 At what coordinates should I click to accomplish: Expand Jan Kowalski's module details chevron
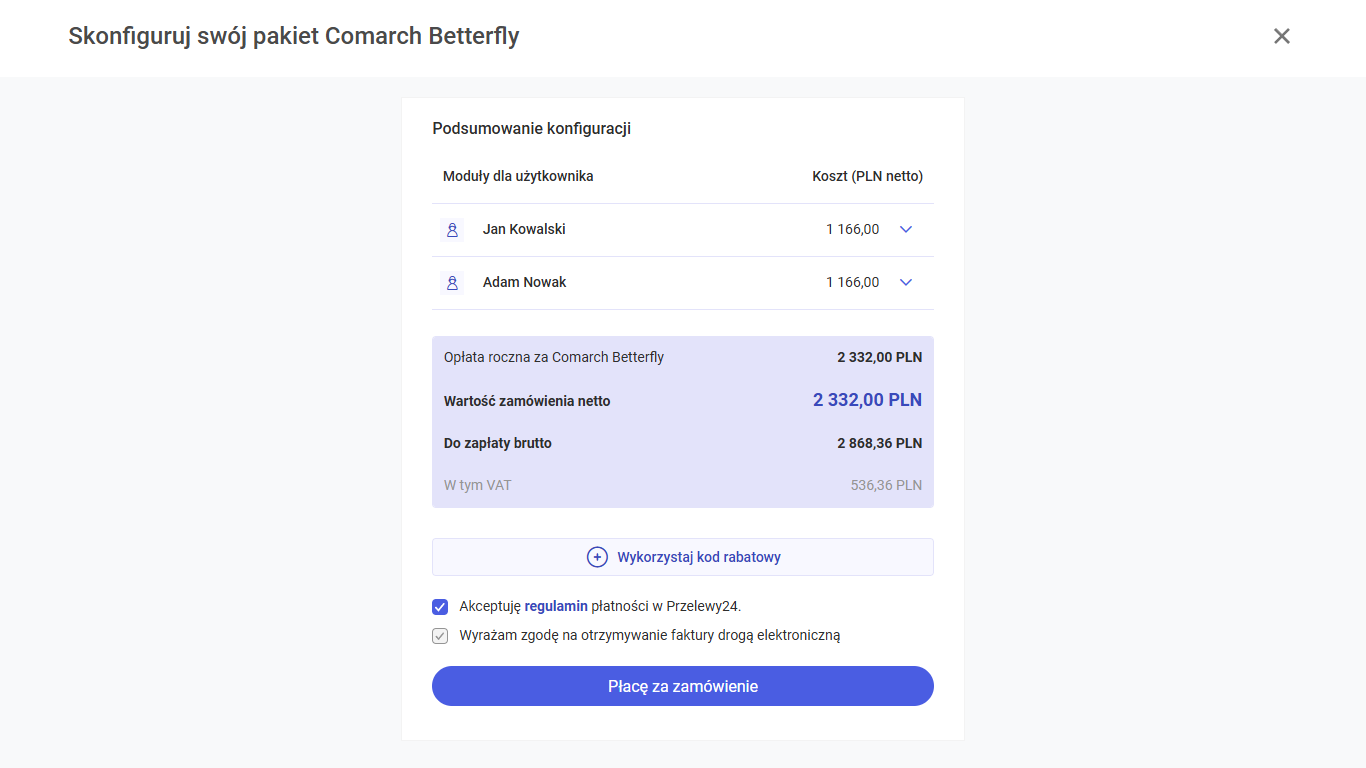click(x=906, y=229)
